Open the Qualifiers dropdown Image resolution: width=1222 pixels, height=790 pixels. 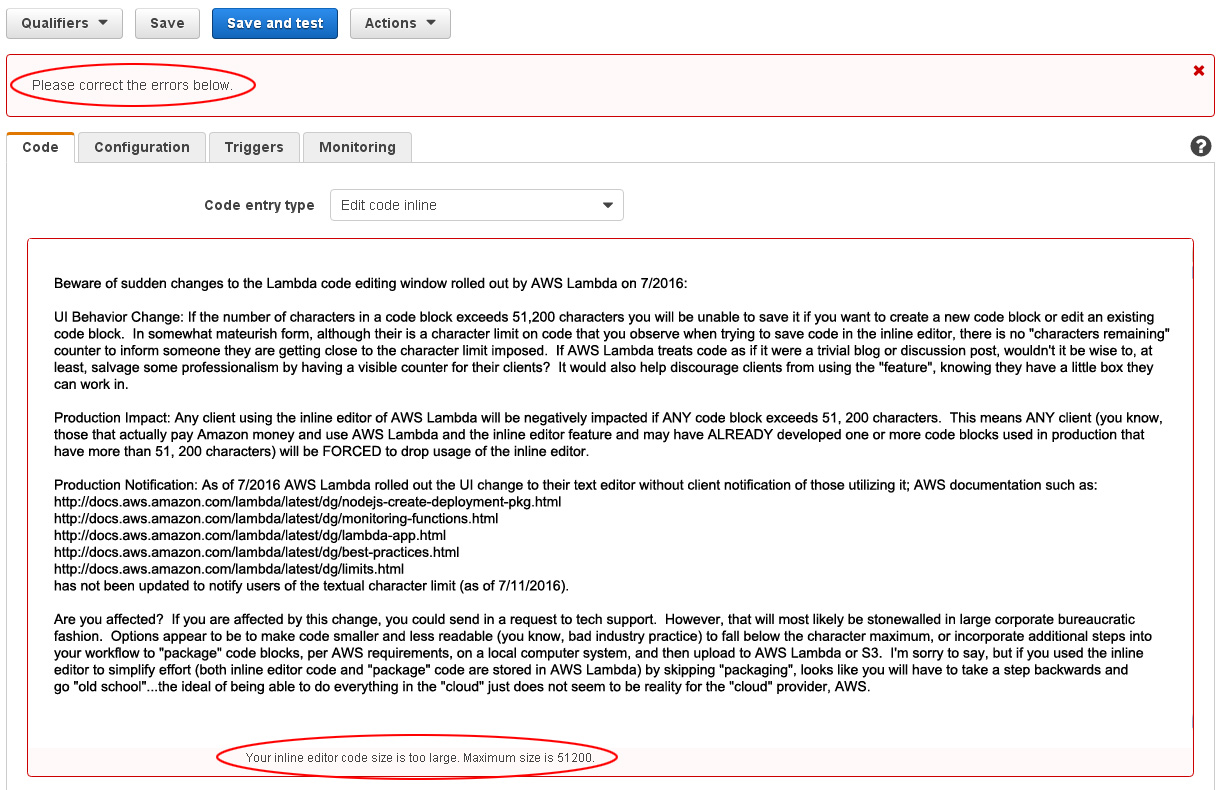pyautogui.click(x=65, y=23)
